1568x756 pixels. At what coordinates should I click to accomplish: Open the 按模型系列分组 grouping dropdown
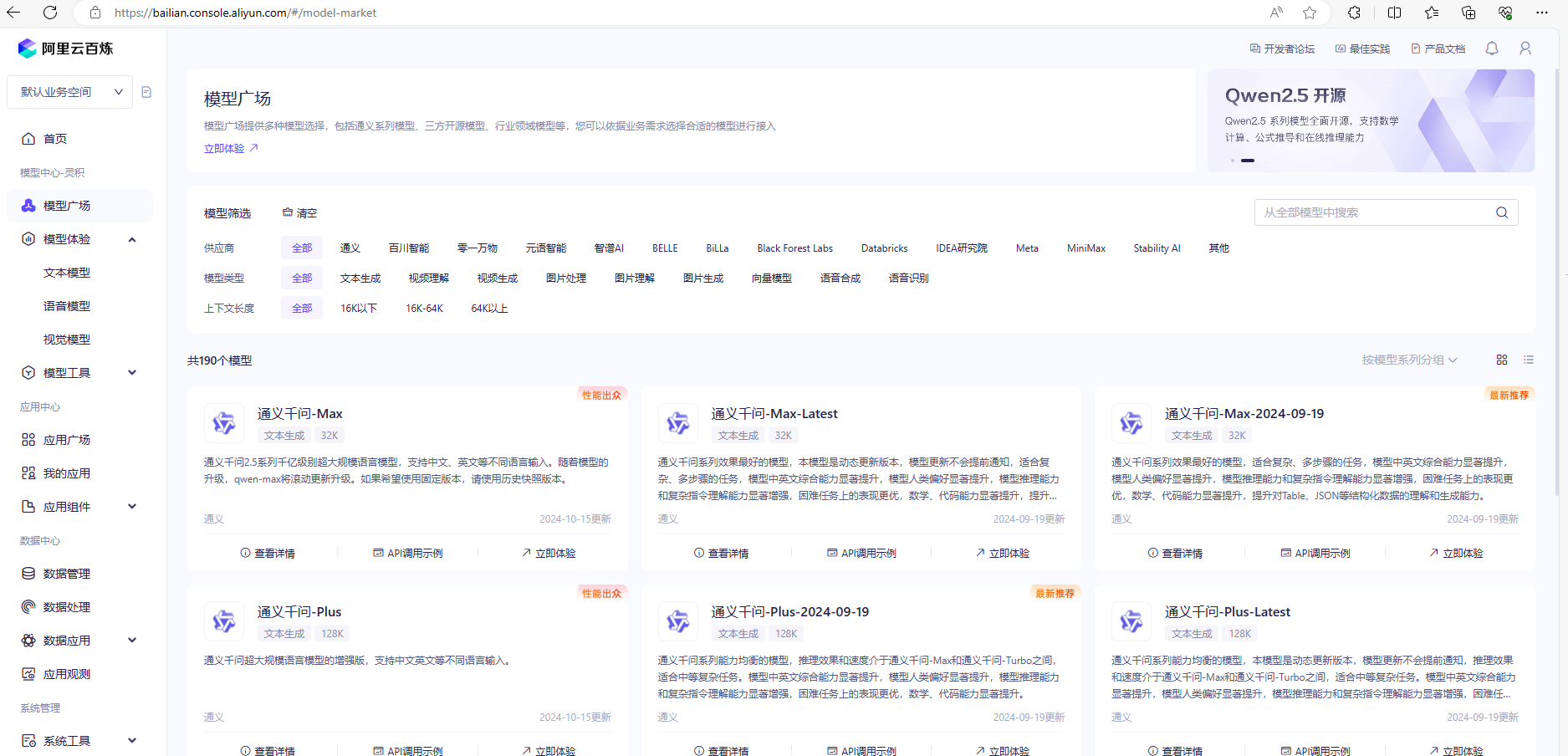click(x=1409, y=360)
